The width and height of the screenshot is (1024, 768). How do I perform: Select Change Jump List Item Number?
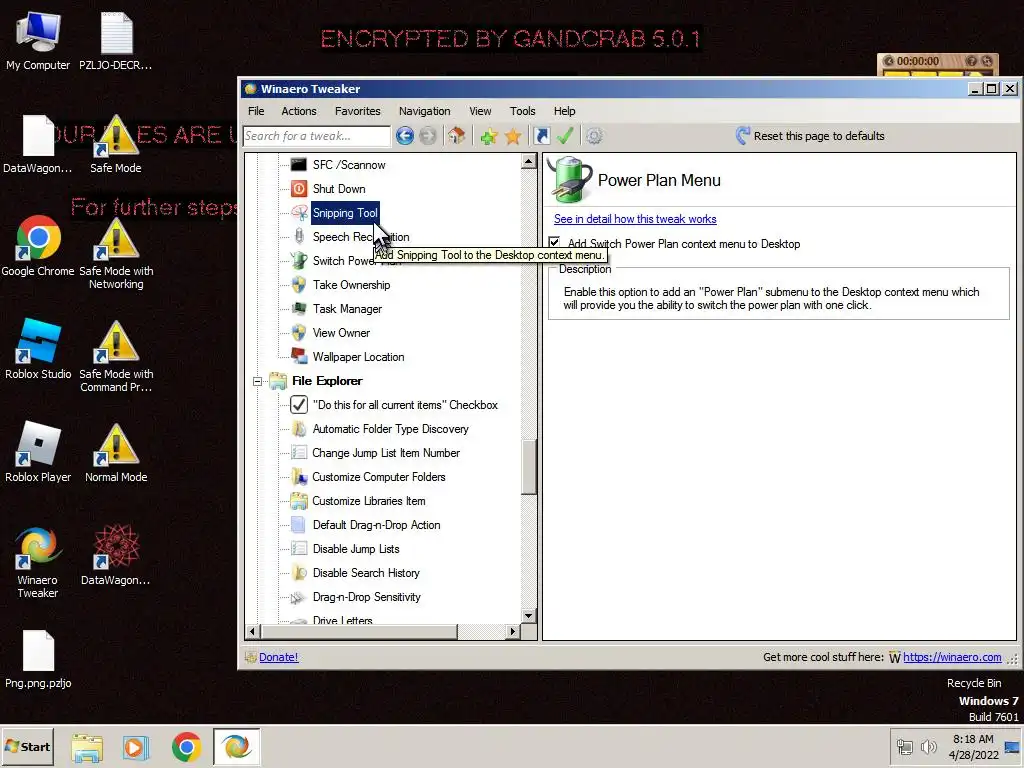tap(386, 453)
